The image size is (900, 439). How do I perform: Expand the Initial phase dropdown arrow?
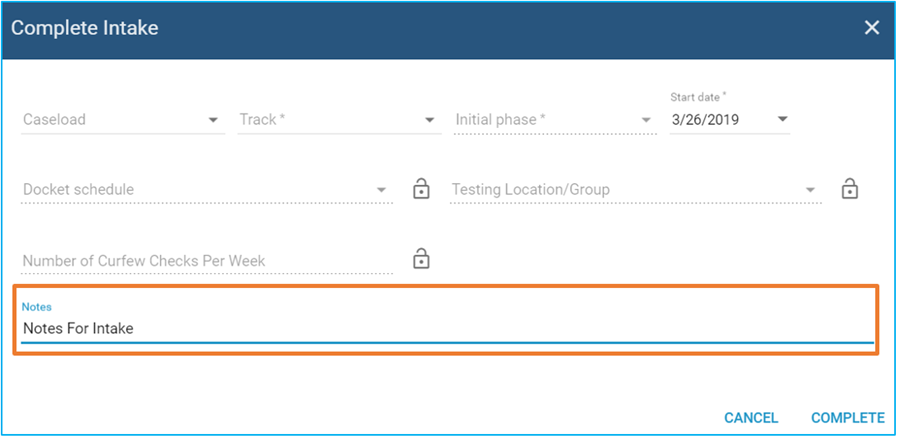point(647,120)
